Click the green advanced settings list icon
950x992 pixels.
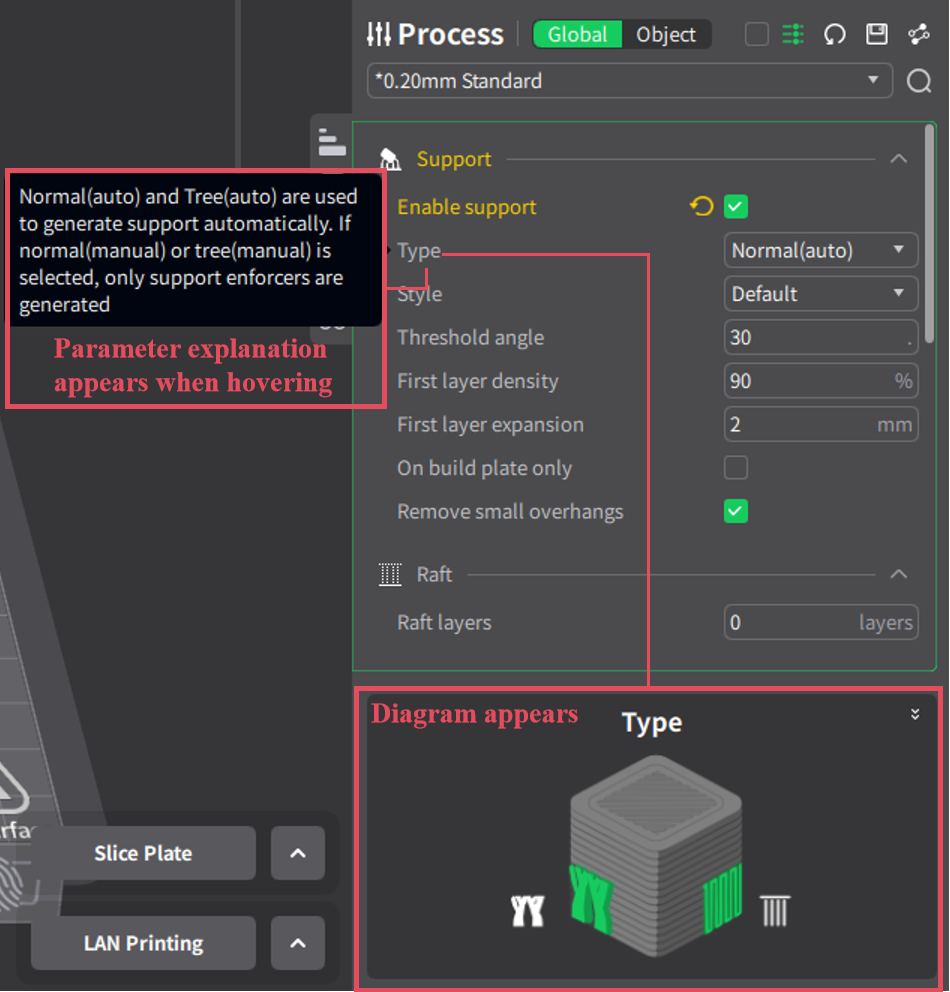[x=793, y=35]
